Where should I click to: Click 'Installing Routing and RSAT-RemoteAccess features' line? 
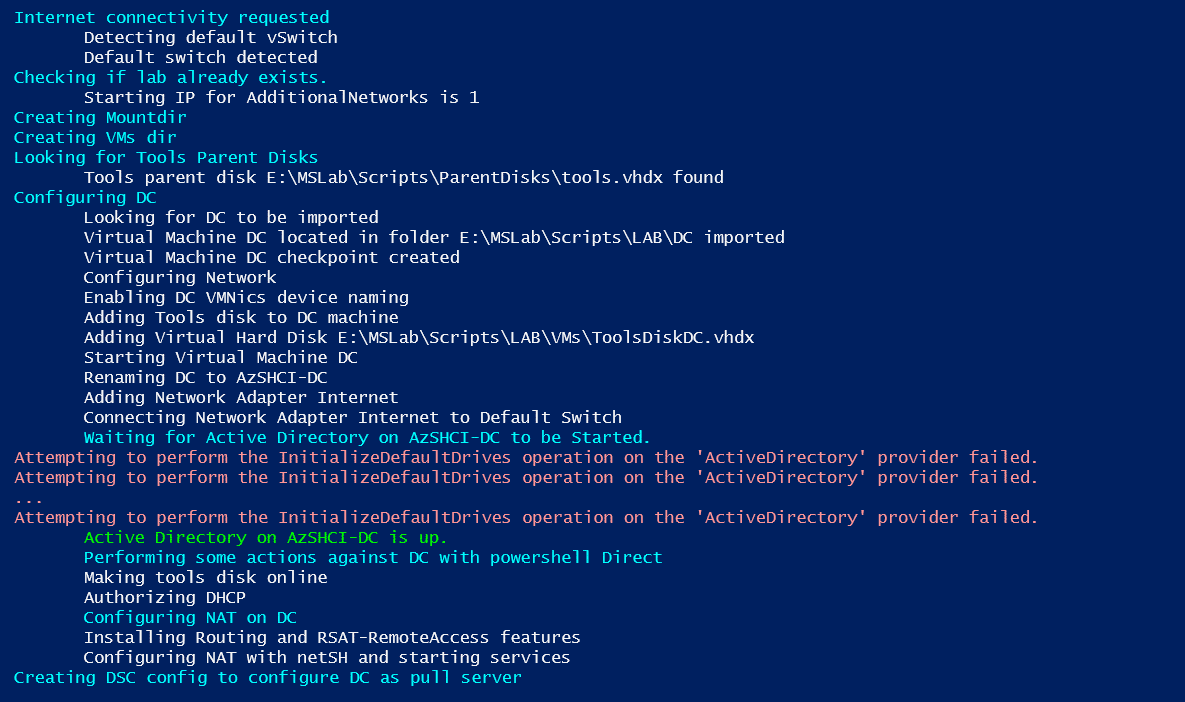click(x=332, y=637)
